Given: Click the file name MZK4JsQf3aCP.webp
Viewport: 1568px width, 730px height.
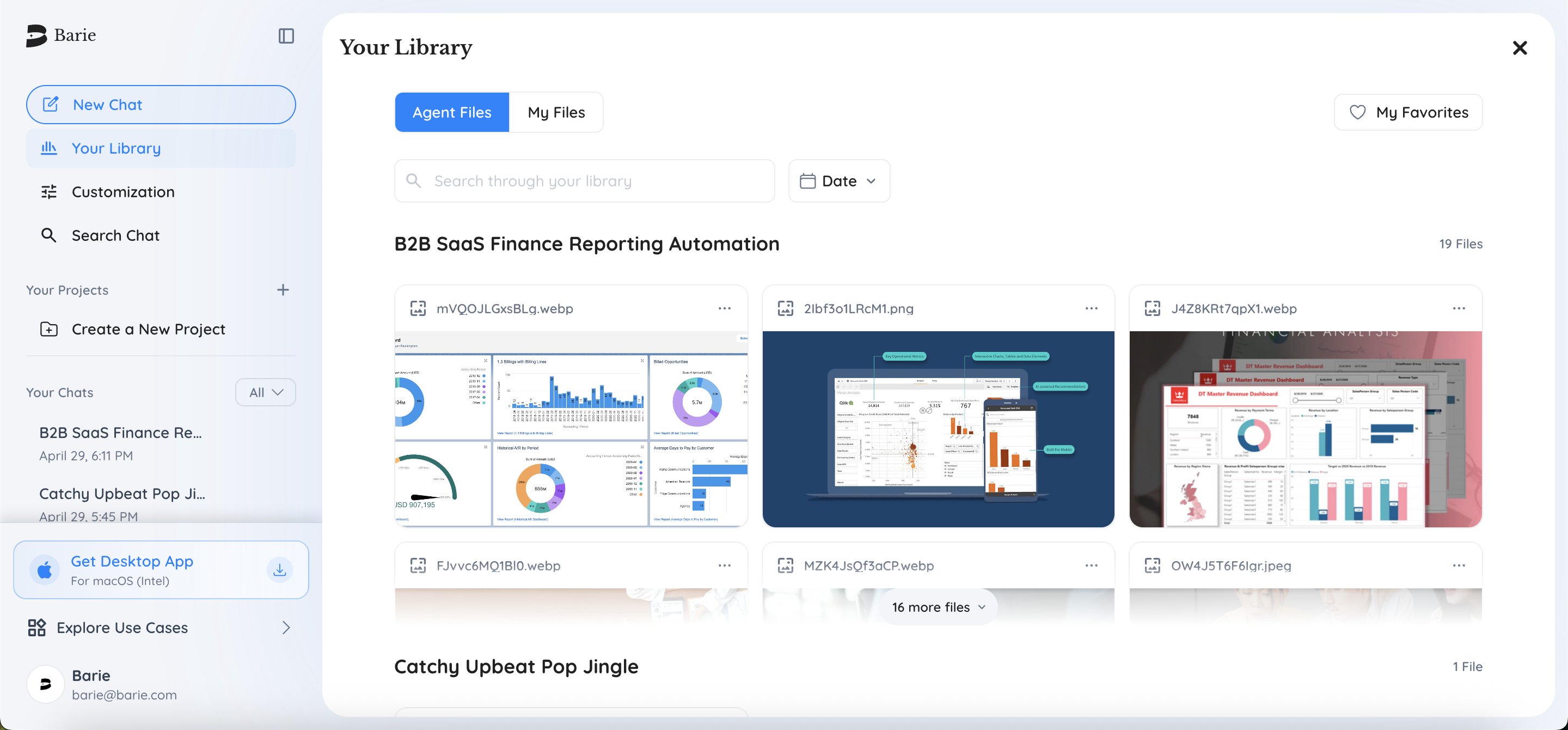Looking at the screenshot, I should click(x=868, y=565).
